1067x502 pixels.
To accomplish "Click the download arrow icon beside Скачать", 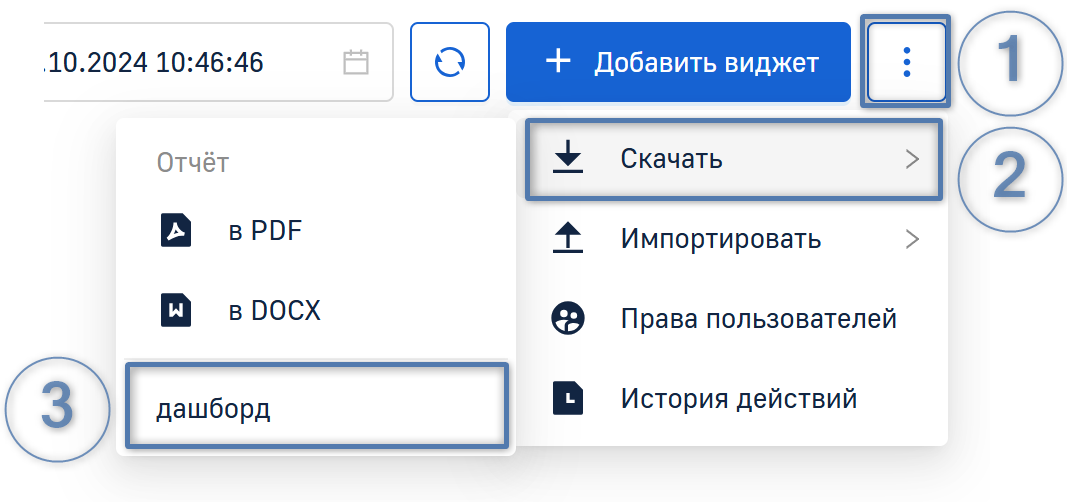I will (x=568, y=158).
